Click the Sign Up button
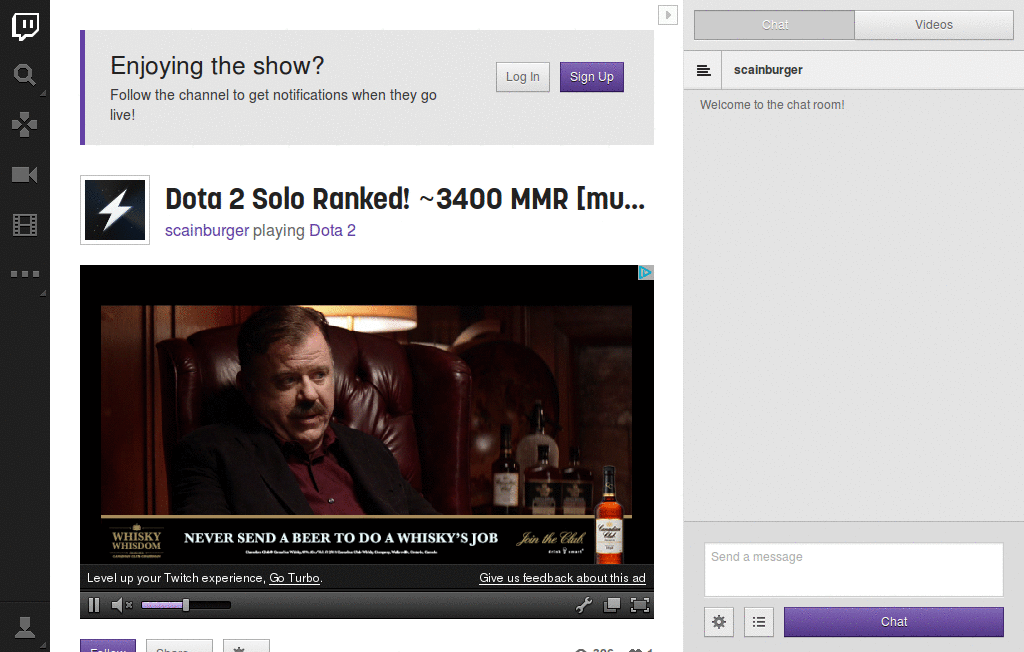Screen dimensions: 1024x652 (x=592, y=77)
